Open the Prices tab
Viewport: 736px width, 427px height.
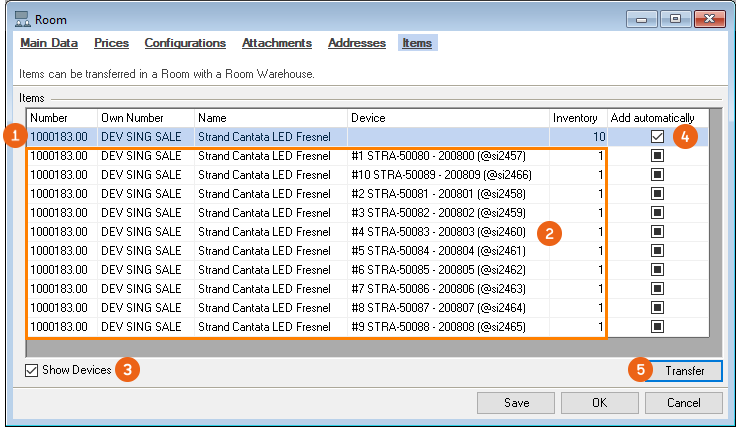coord(111,43)
